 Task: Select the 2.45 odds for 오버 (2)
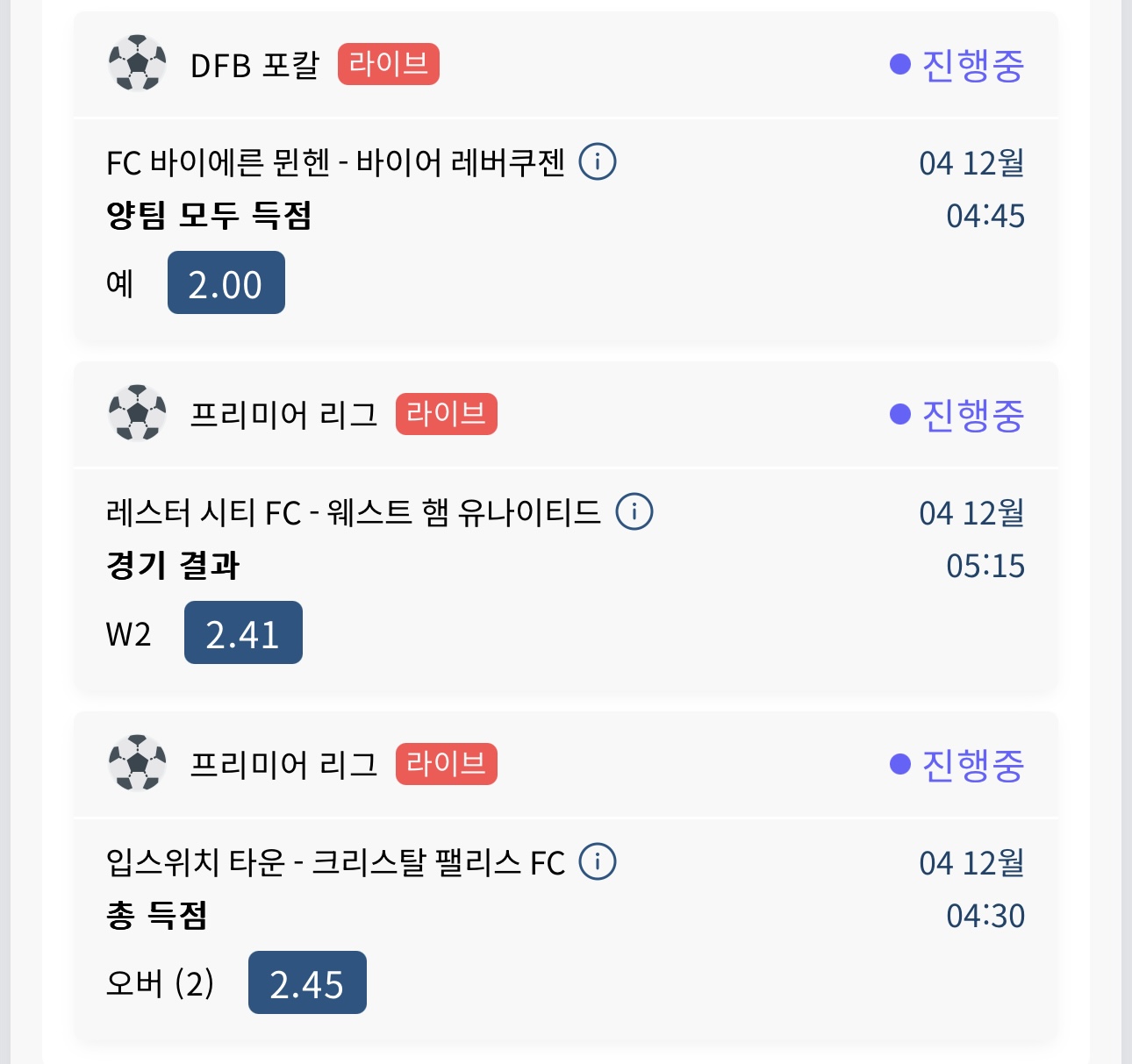[x=307, y=983]
